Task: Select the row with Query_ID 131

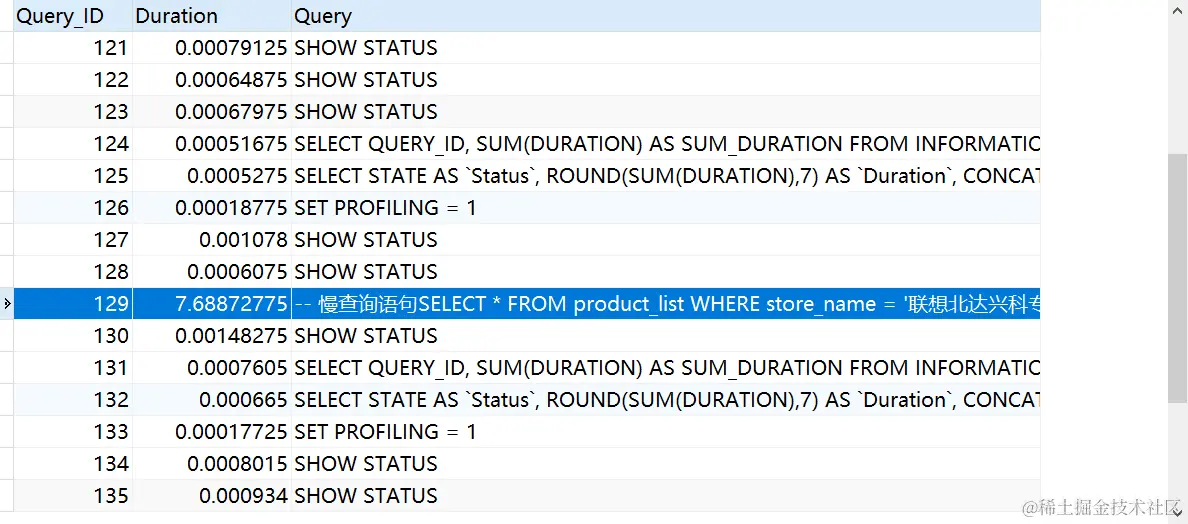Action: [527, 367]
